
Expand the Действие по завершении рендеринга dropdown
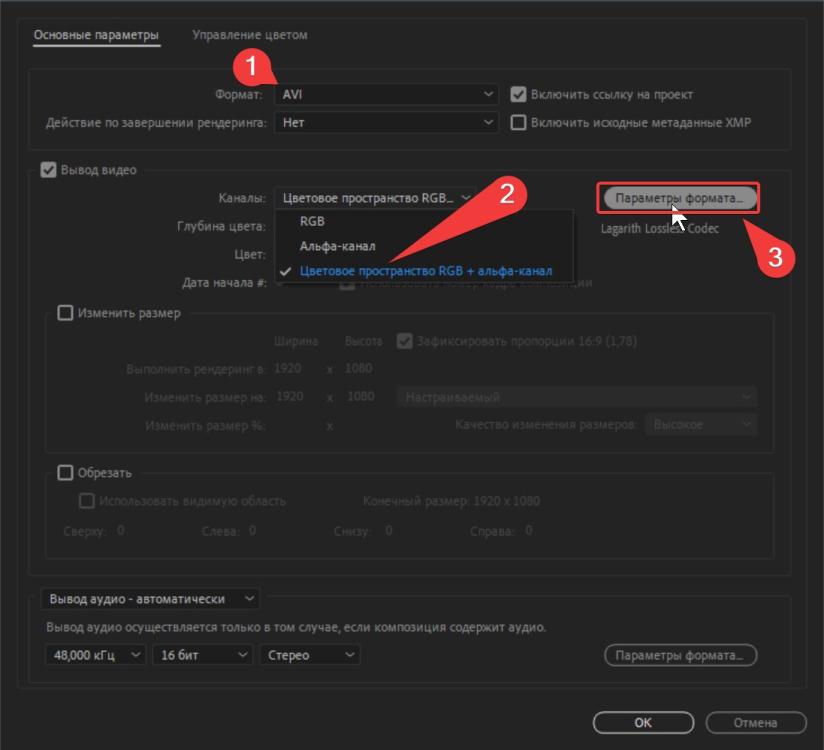click(385, 123)
